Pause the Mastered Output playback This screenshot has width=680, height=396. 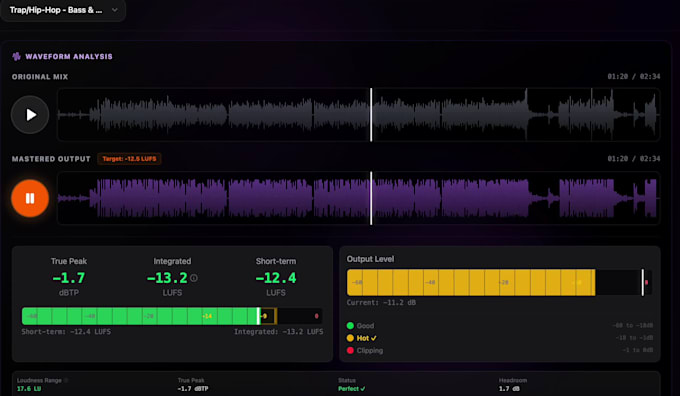30,198
